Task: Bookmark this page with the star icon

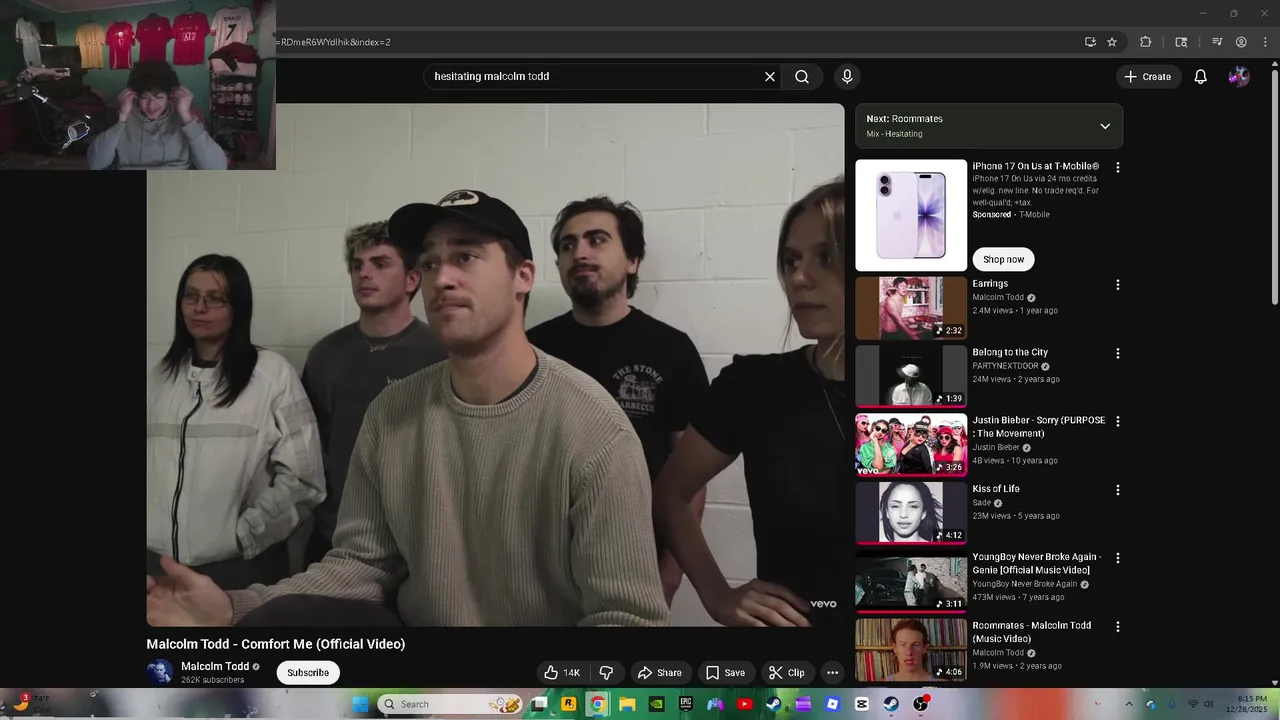Action: (x=1112, y=42)
